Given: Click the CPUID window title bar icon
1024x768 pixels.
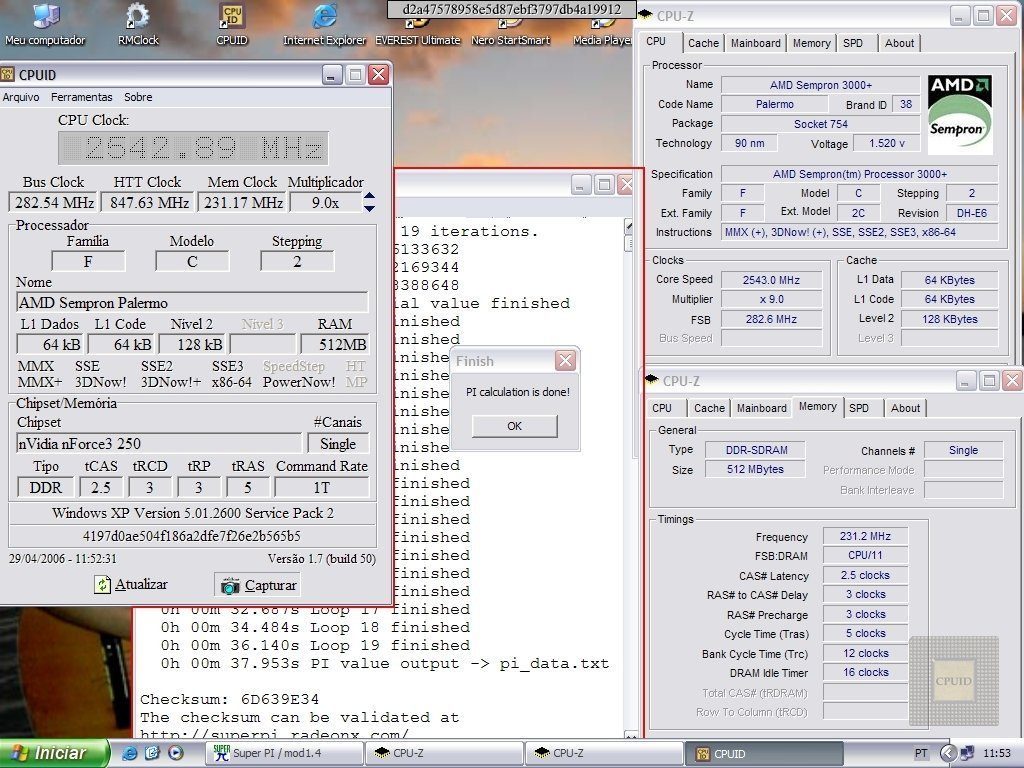Looking at the screenshot, I should coord(8,74).
